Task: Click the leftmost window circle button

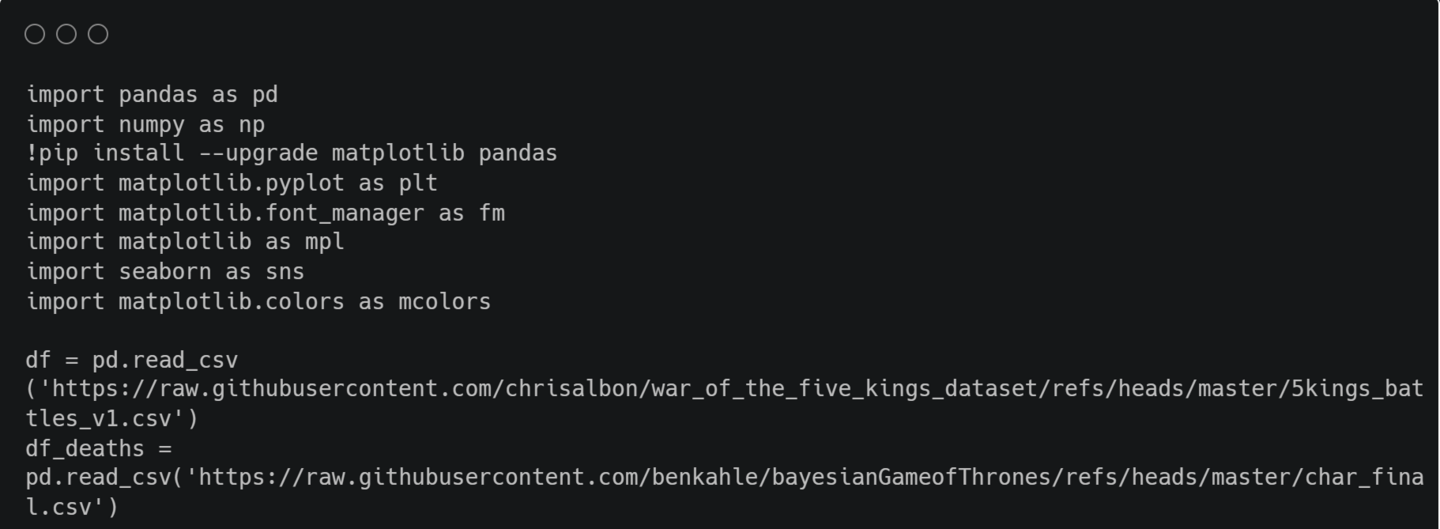Action: (35, 35)
